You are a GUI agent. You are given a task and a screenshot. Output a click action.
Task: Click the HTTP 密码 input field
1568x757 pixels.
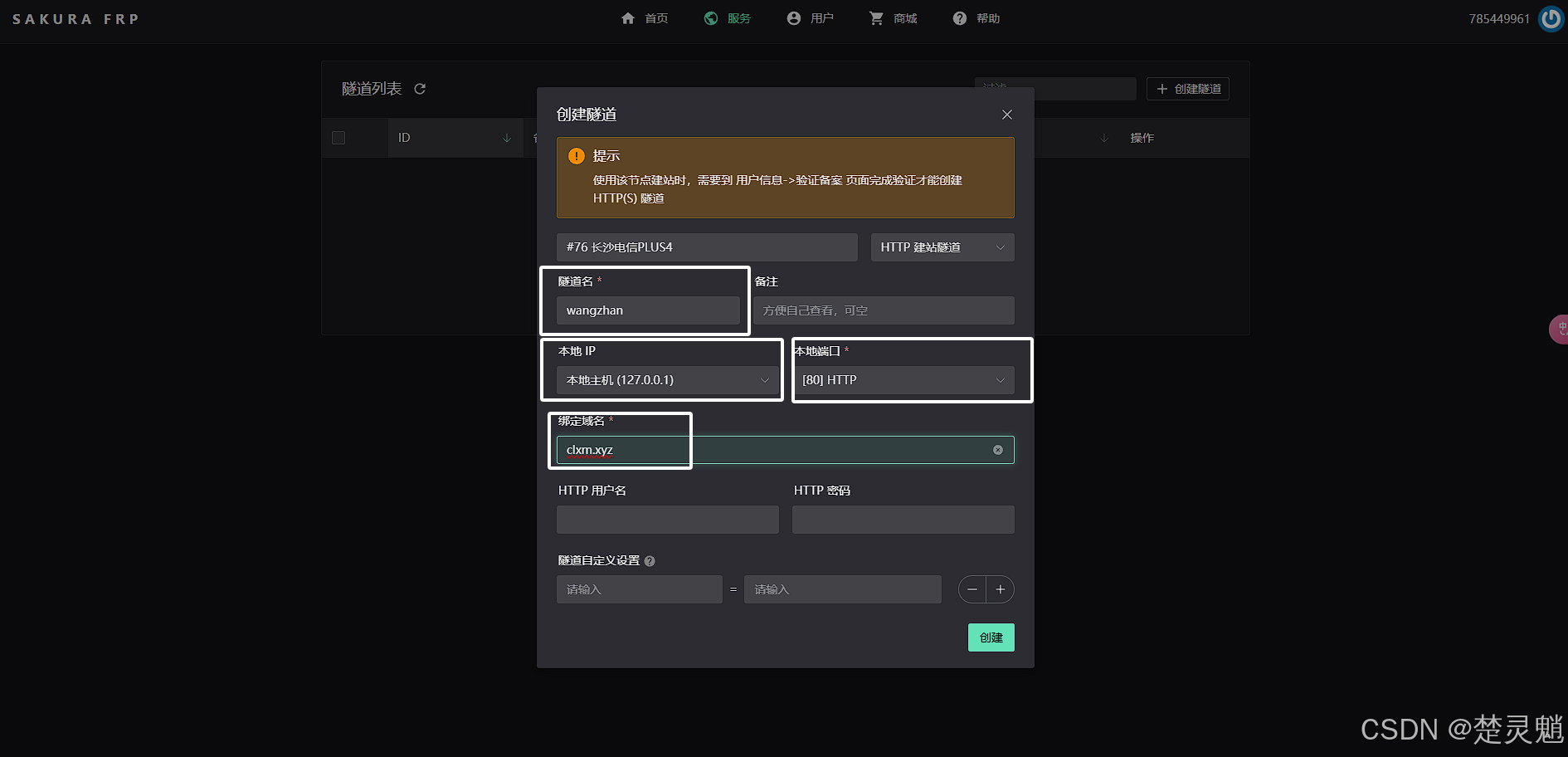pyautogui.click(x=903, y=520)
